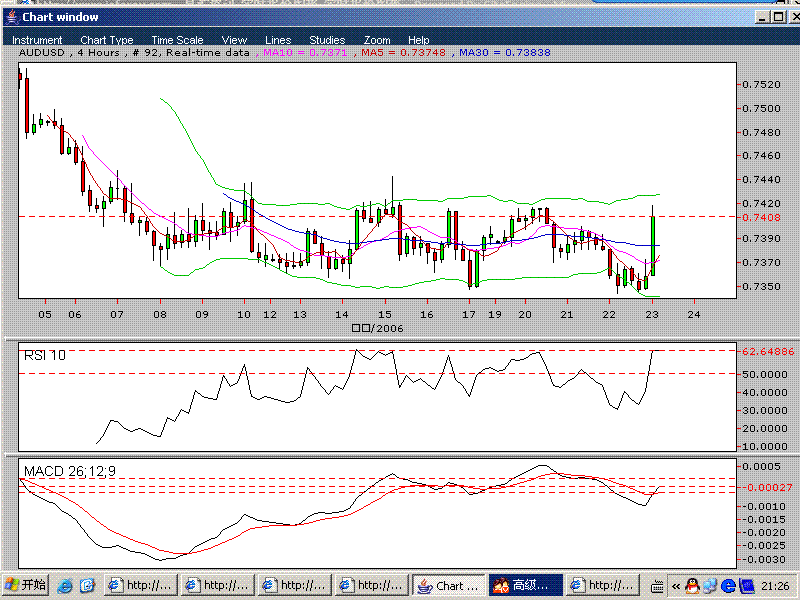Click the latest tall green candlestick at 23
Screen dimensions: 800x600
coord(653,245)
